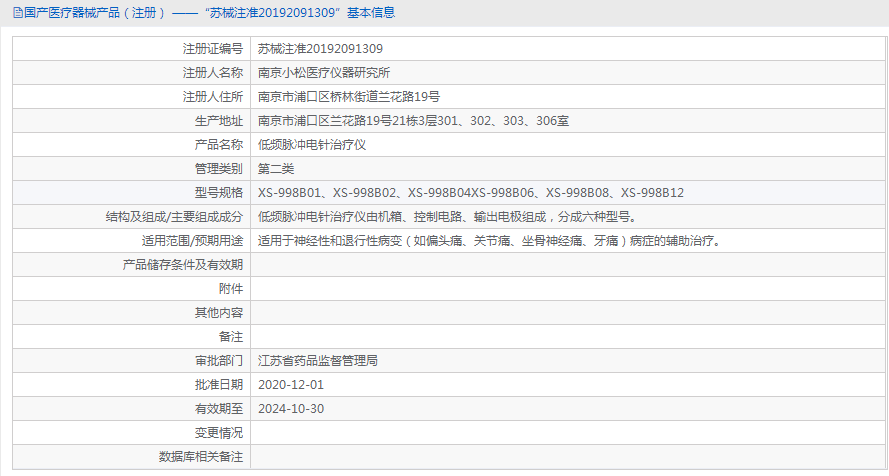Click the label '型号规格'
This screenshot has width=889, height=476.
(x=219, y=193)
